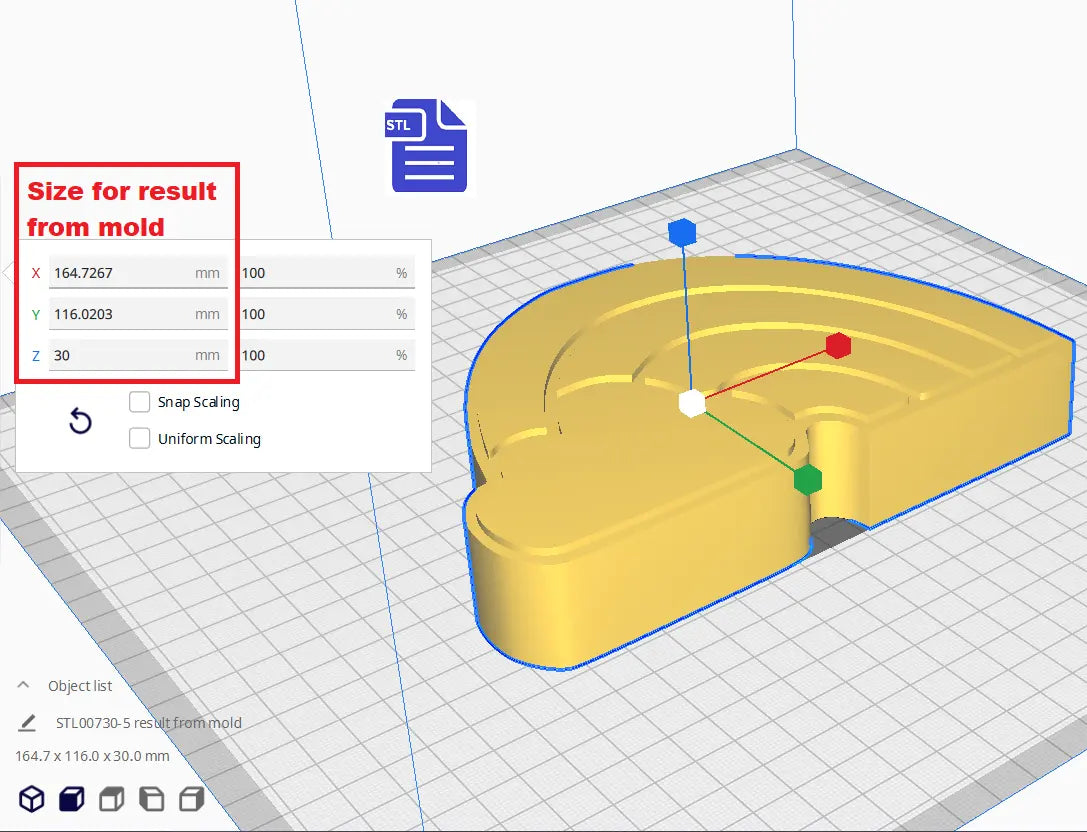The height and width of the screenshot is (832, 1087).
Task: Switch to the 3D perspective view cube icon
Action: pos(32,799)
